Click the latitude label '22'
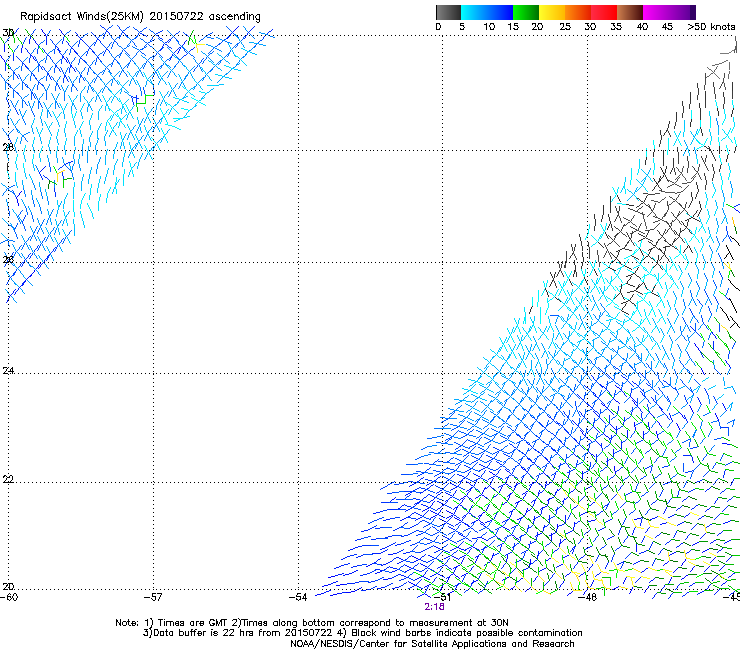The height and width of the screenshot is (650, 740). (x=8, y=479)
